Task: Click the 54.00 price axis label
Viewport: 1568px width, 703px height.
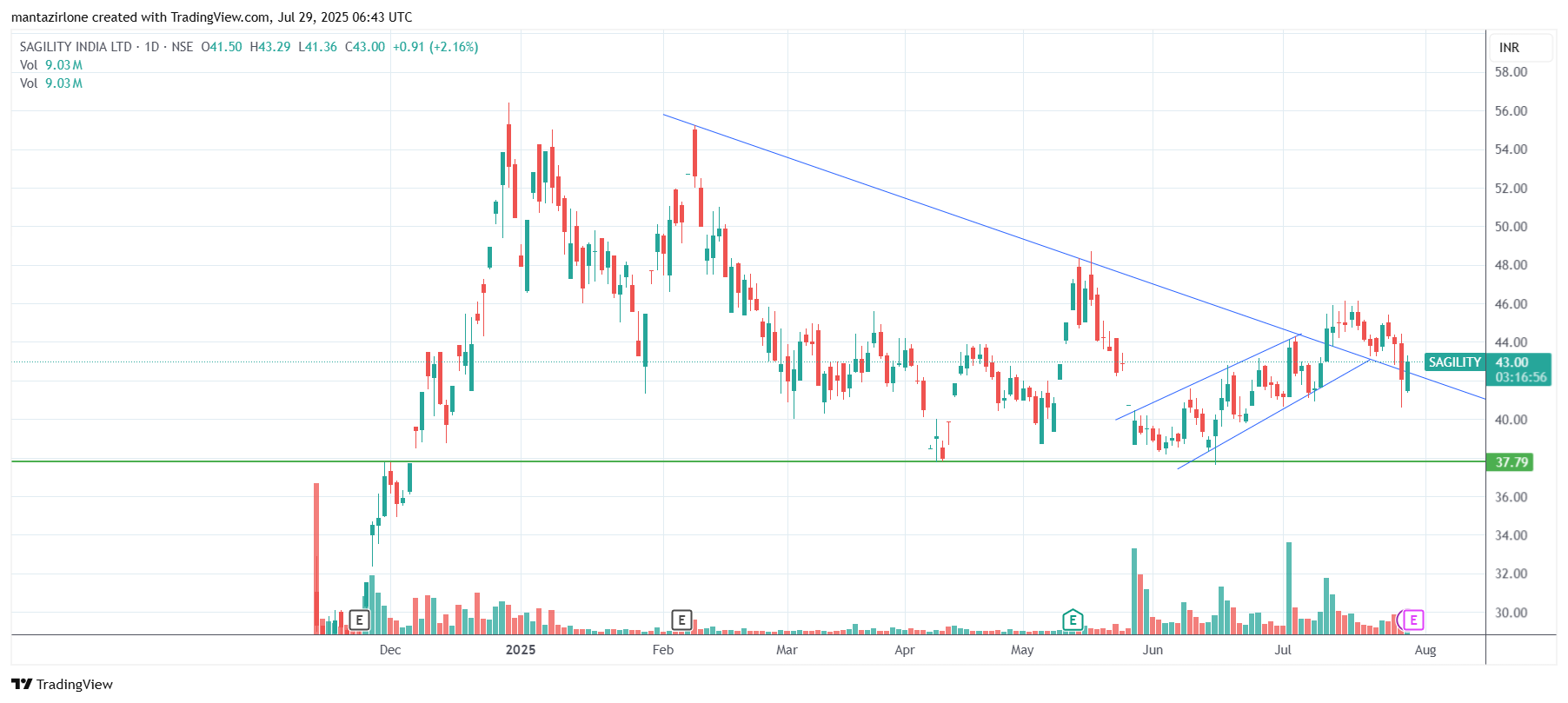Action: point(1511,149)
